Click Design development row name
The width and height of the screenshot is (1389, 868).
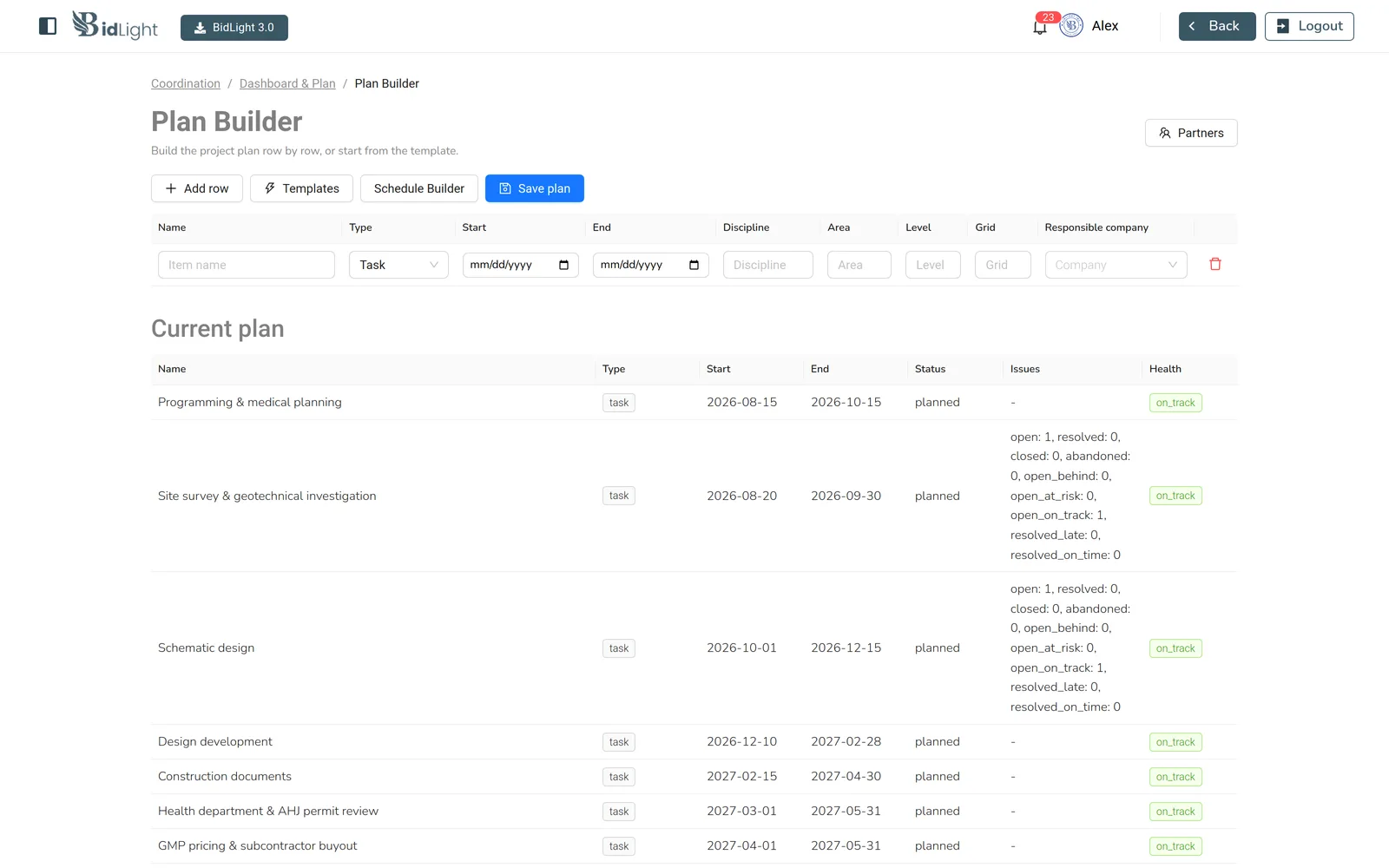[x=215, y=741]
